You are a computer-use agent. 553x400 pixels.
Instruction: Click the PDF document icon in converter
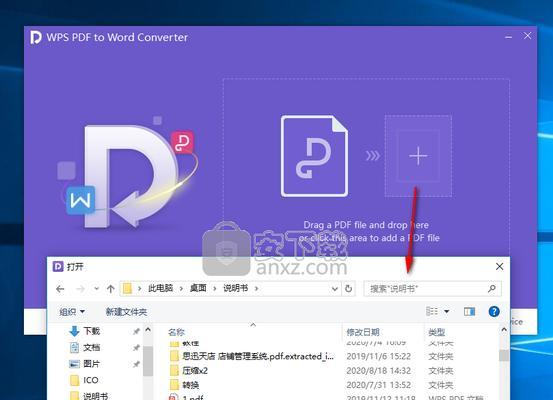[x=314, y=156]
